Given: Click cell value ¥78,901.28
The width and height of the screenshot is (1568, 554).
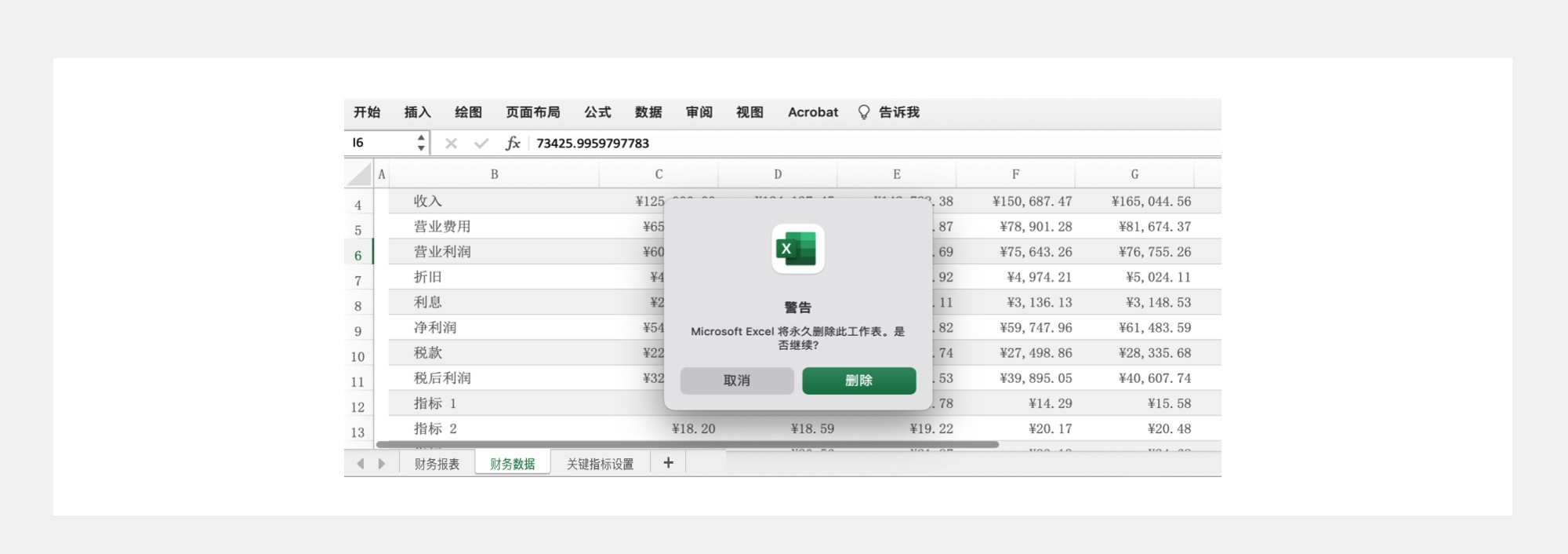Looking at the screenshot, I should tap(1036, 227).
